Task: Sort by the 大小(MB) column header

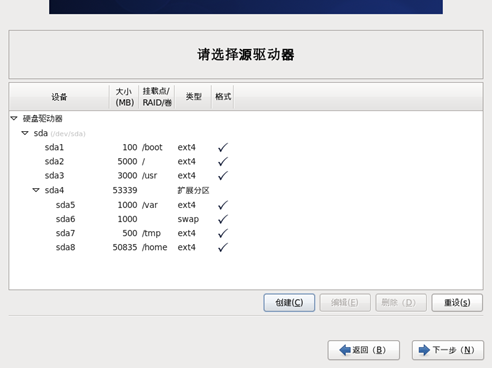Action: click(x=124, y=97)
